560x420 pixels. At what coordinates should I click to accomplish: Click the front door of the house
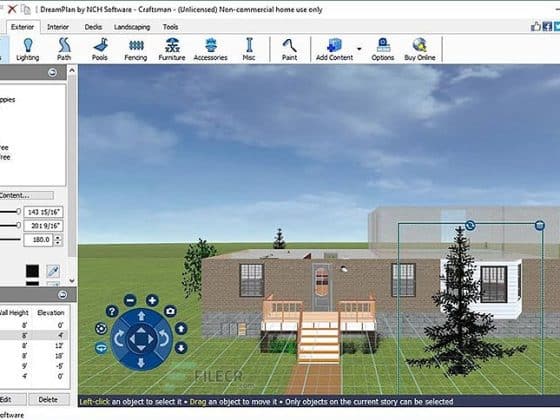point(322,287)
